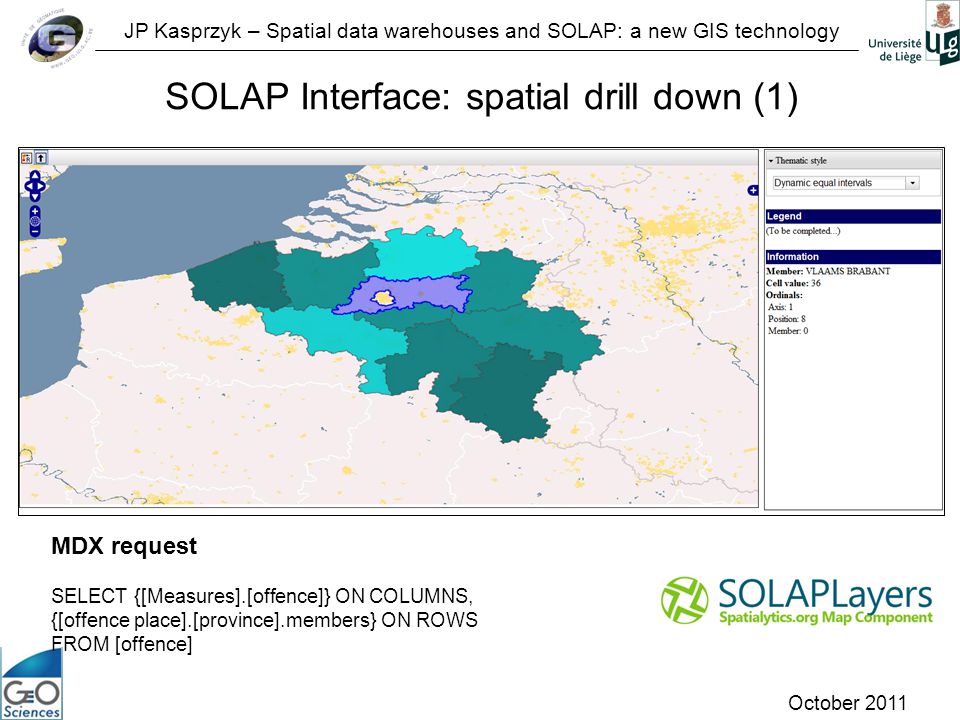Click the Legend section header

pos(853,216)
